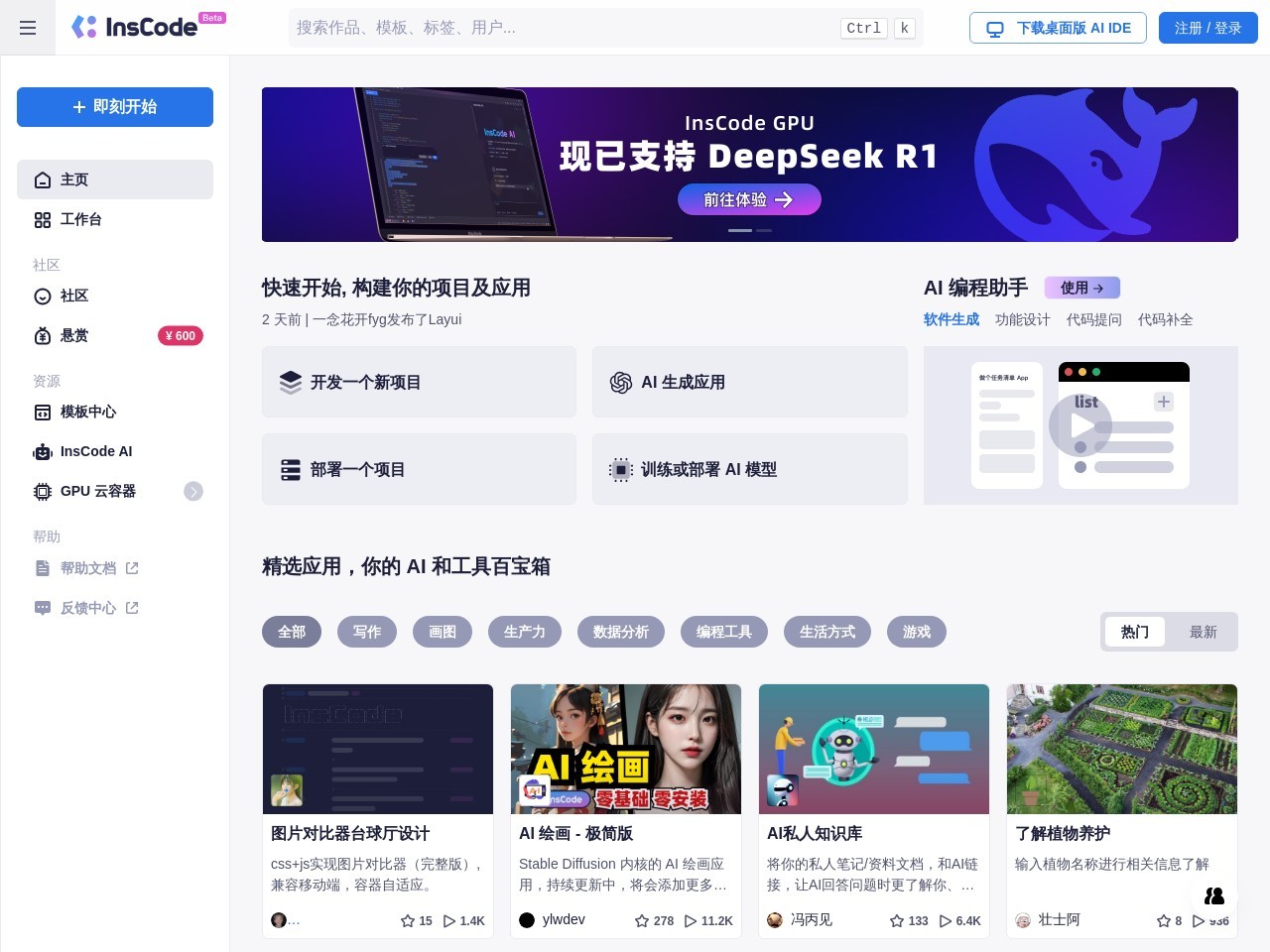The width and height of the screenshot is (1270, 952).
Task: Play the AI 编程助手 demo video
Action: point(1080,425)
